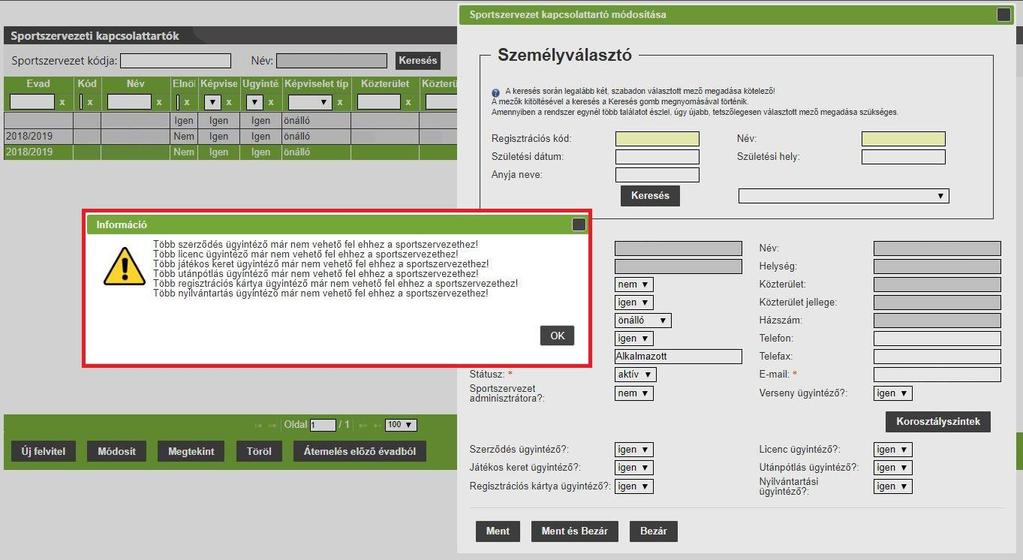This screenshot has width=1023, height=560.
Task: Open the Utánpótlás ügyintéző dropdown
Action: coord(893,468)
